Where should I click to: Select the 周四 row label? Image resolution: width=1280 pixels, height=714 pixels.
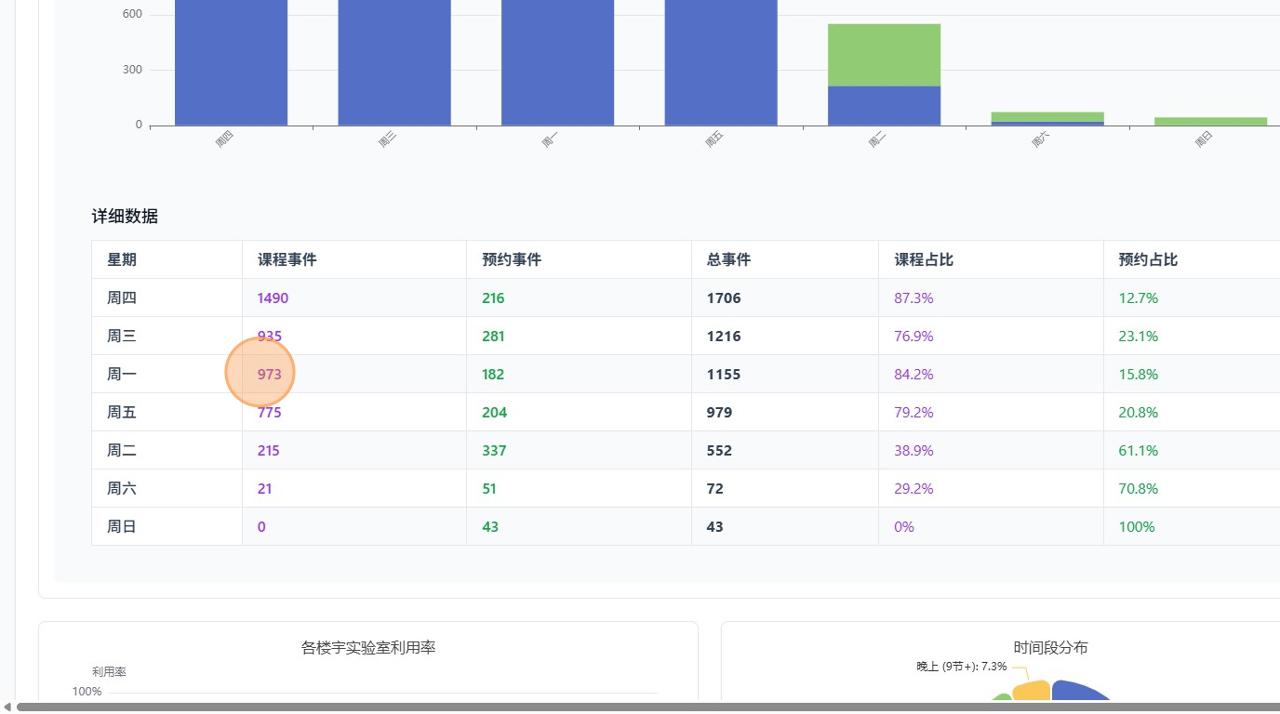pyautogui.click(x=122, y=298)
